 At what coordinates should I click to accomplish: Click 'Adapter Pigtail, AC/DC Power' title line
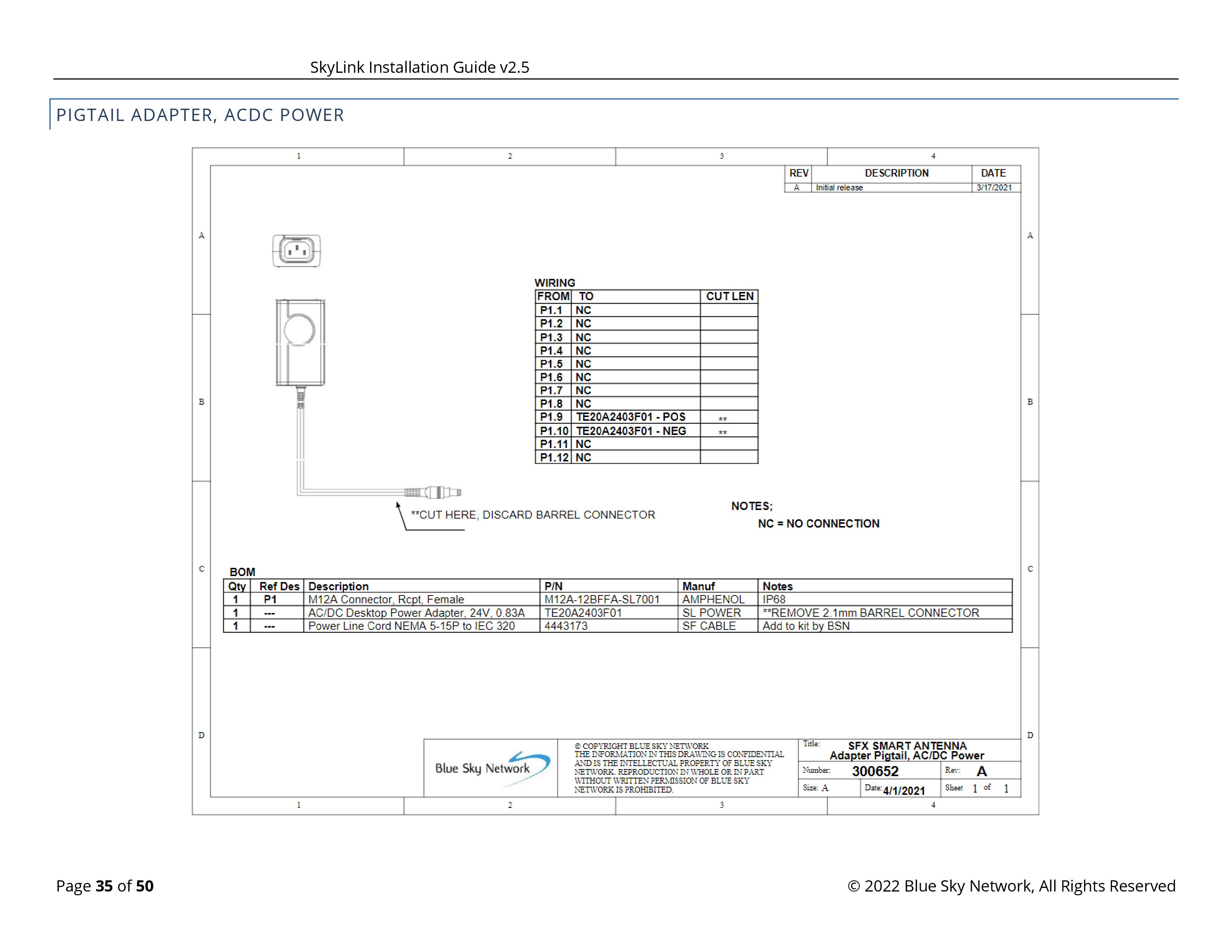click(x=906, y=756)
